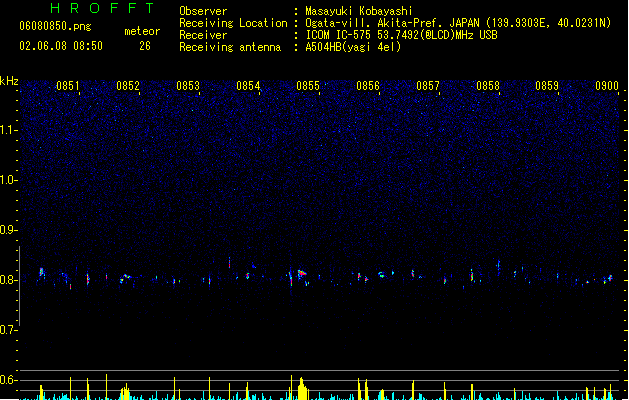Click the Receiving antenna label
The height and width of the screenshot is (400, 629).
pos(230,47)
